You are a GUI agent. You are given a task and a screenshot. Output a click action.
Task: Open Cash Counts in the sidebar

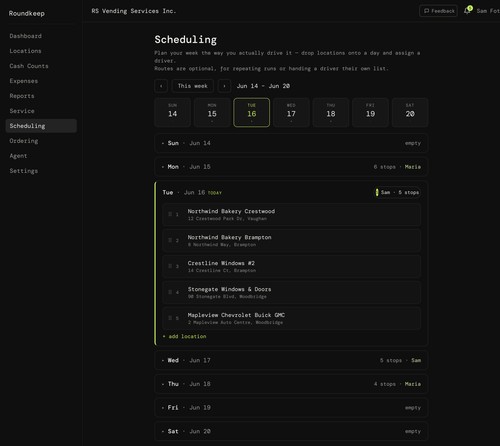pos(29,66)
